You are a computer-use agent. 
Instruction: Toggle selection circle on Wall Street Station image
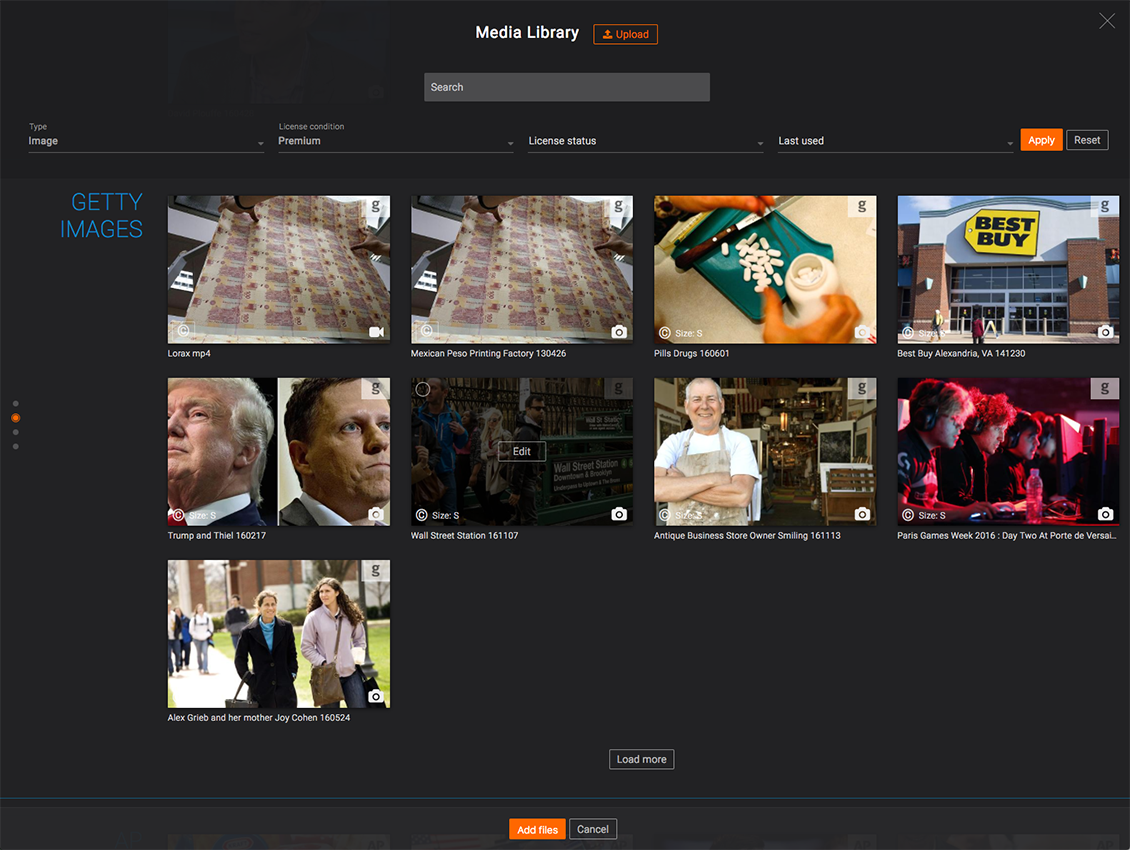(x=423, y=389)
